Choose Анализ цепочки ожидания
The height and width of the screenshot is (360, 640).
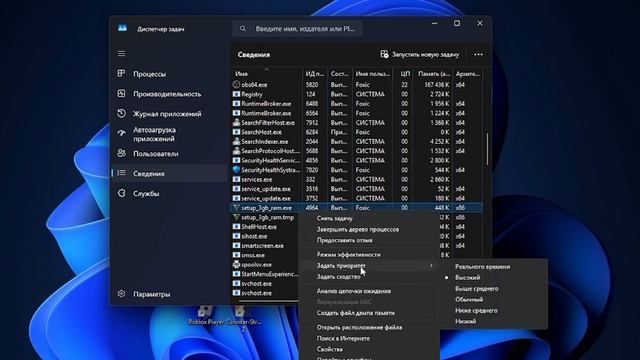click(x=369, y=291)
